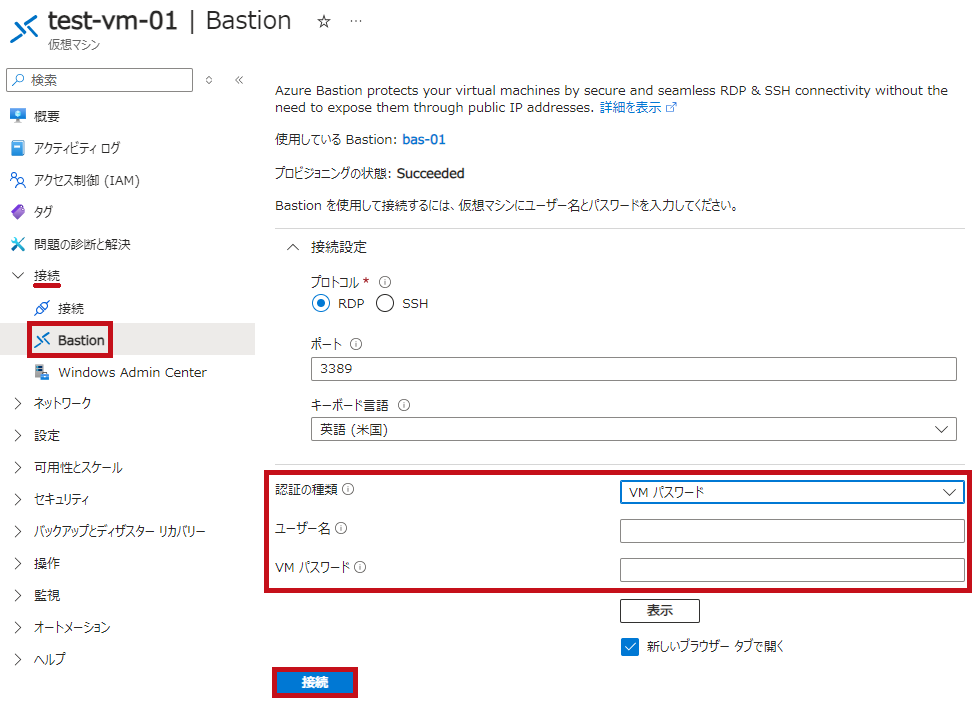Click the VM パスワード input field

792,570
